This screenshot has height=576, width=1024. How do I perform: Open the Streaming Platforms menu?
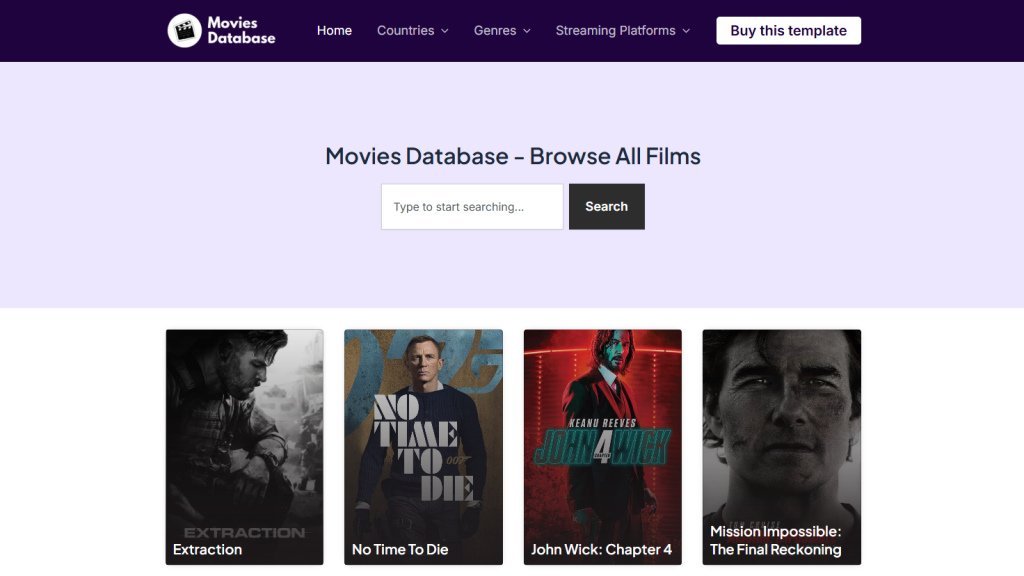615,31
